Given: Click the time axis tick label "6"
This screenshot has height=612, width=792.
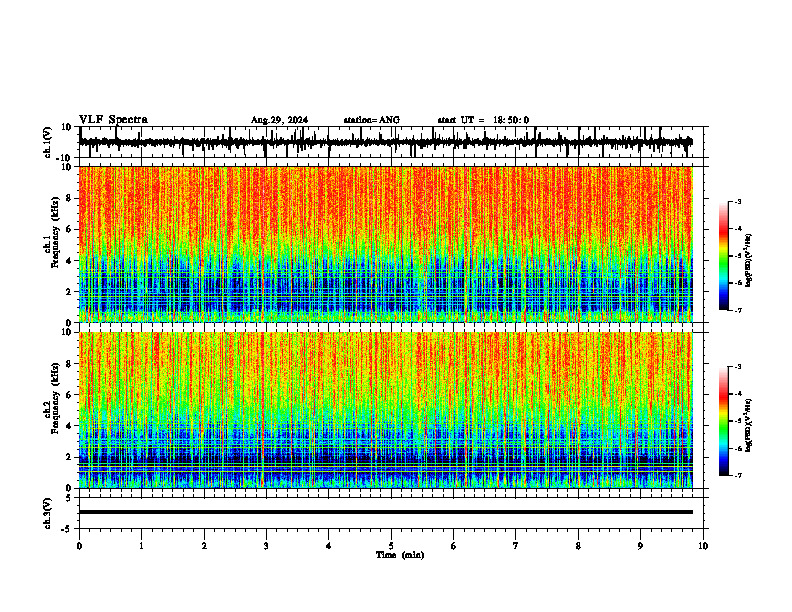Looking at the screenshot, I should tap(454, 546).
